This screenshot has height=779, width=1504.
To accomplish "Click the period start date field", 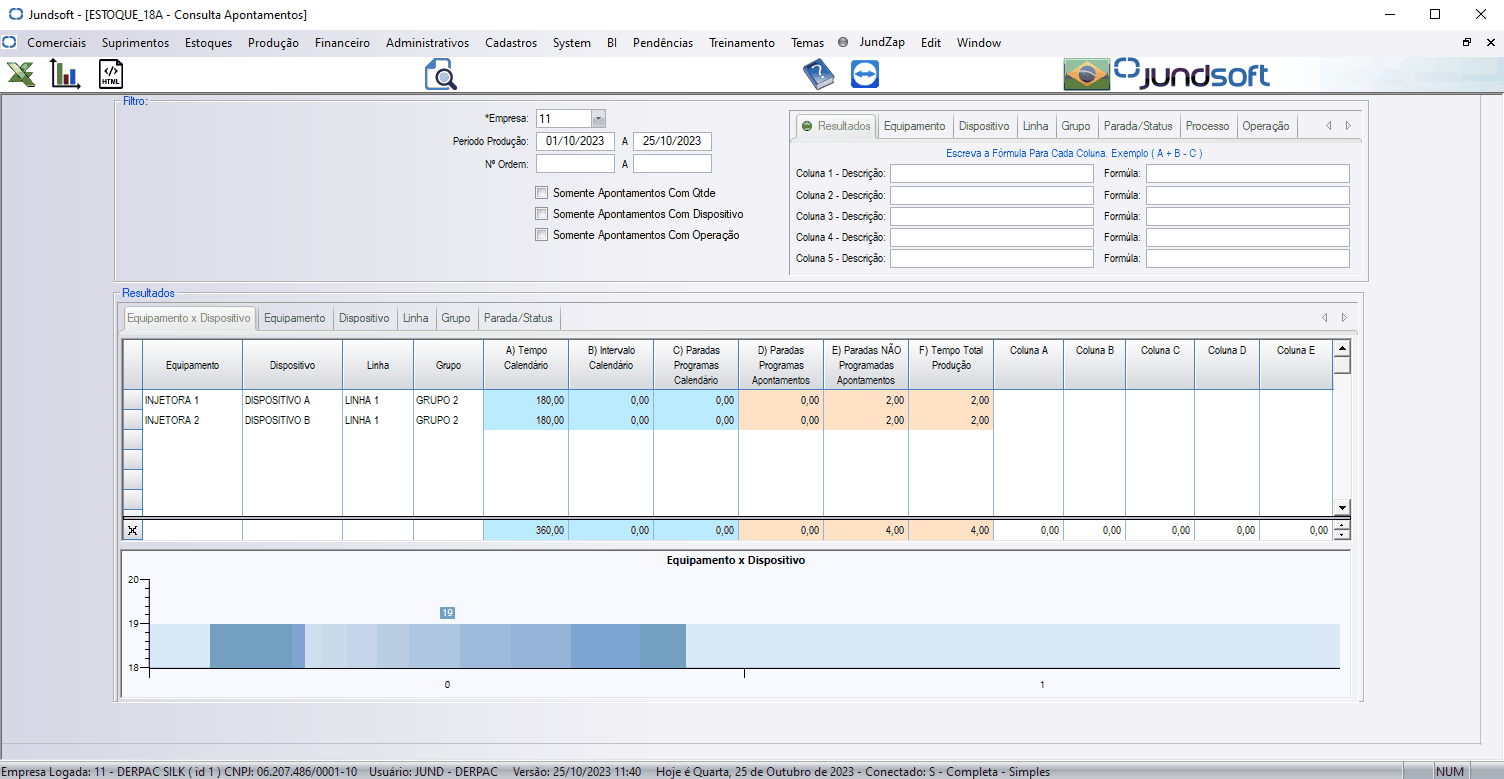I will pyautogui.click(x=575, y=141).
